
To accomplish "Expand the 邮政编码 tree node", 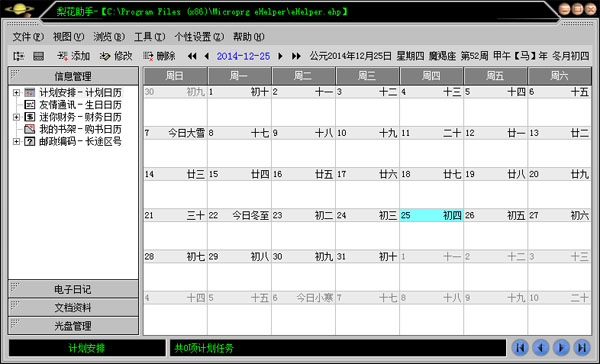I will pyautogui.click(x=16, y=141).
